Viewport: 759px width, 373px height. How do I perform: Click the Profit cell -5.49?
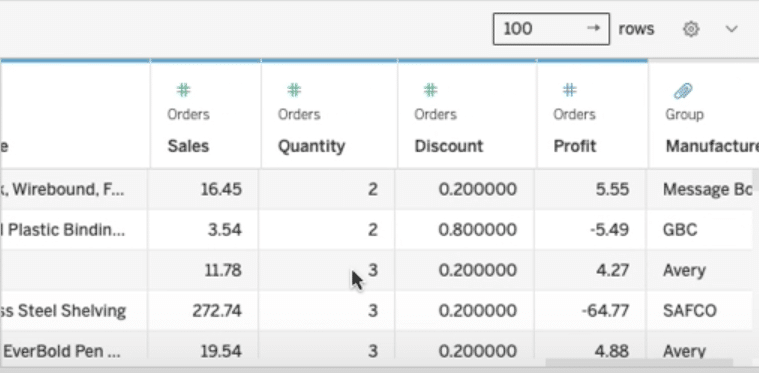tap(591, 230)
